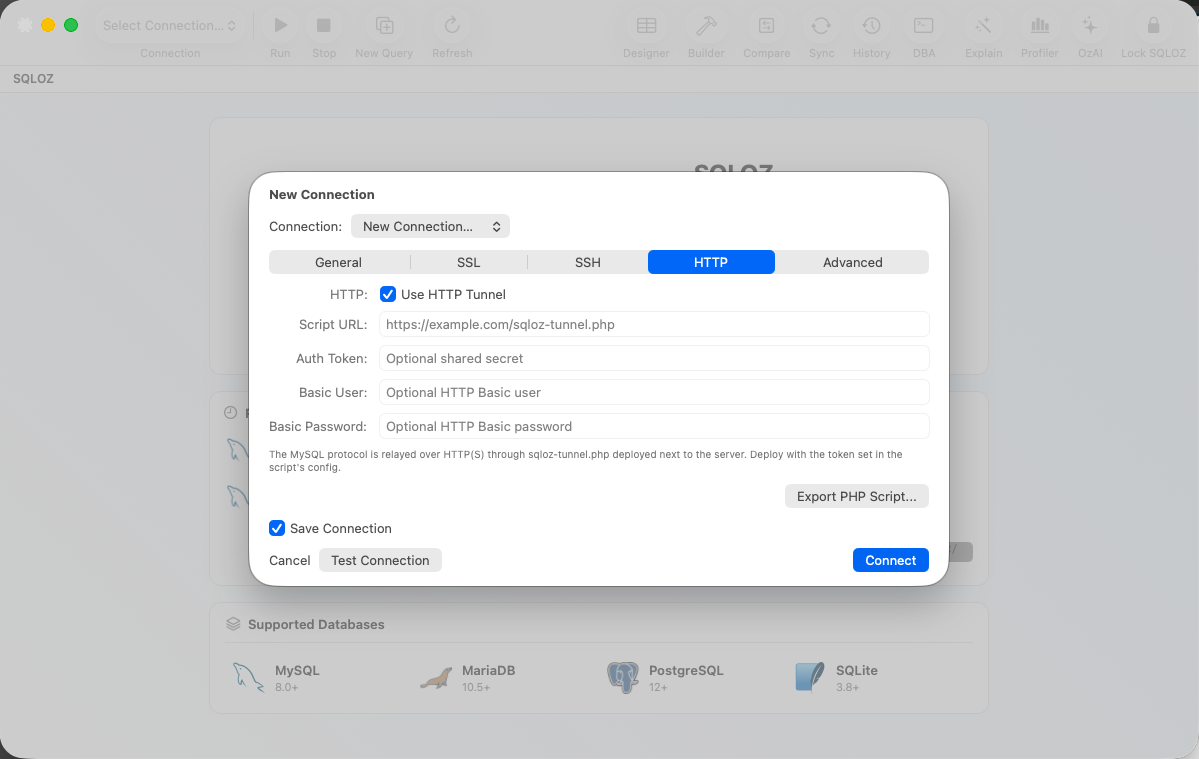The width and height of the screenshot is (1199, 759).
Task: Cancel the New Connection dialog
Action: [x=290, y=560]
